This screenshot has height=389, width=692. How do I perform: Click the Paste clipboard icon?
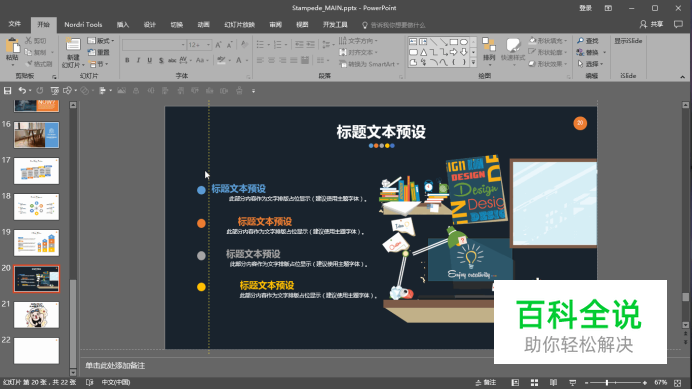pyautogui.click(x=12, y=46)
